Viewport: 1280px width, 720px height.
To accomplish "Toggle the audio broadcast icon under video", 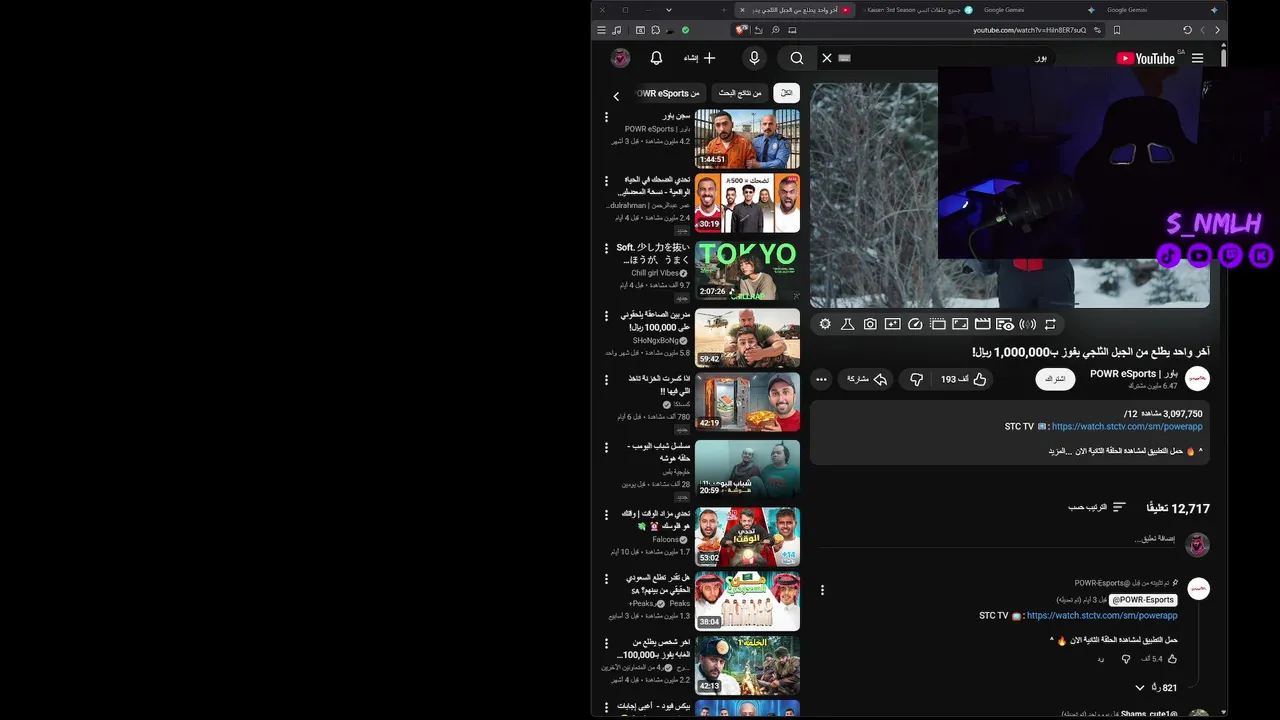I will (1028, 324).
